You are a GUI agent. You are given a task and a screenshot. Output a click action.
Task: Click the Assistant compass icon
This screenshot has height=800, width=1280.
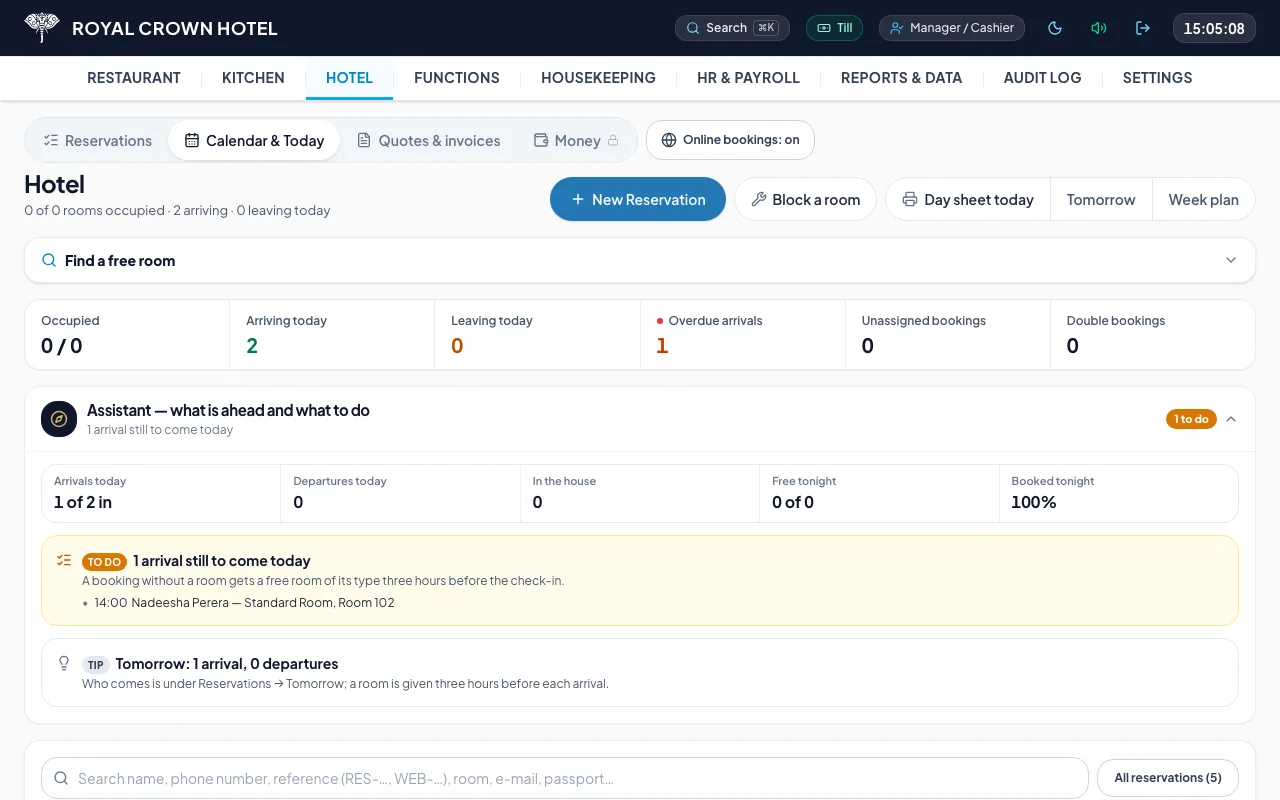click(x=59, y=419)
